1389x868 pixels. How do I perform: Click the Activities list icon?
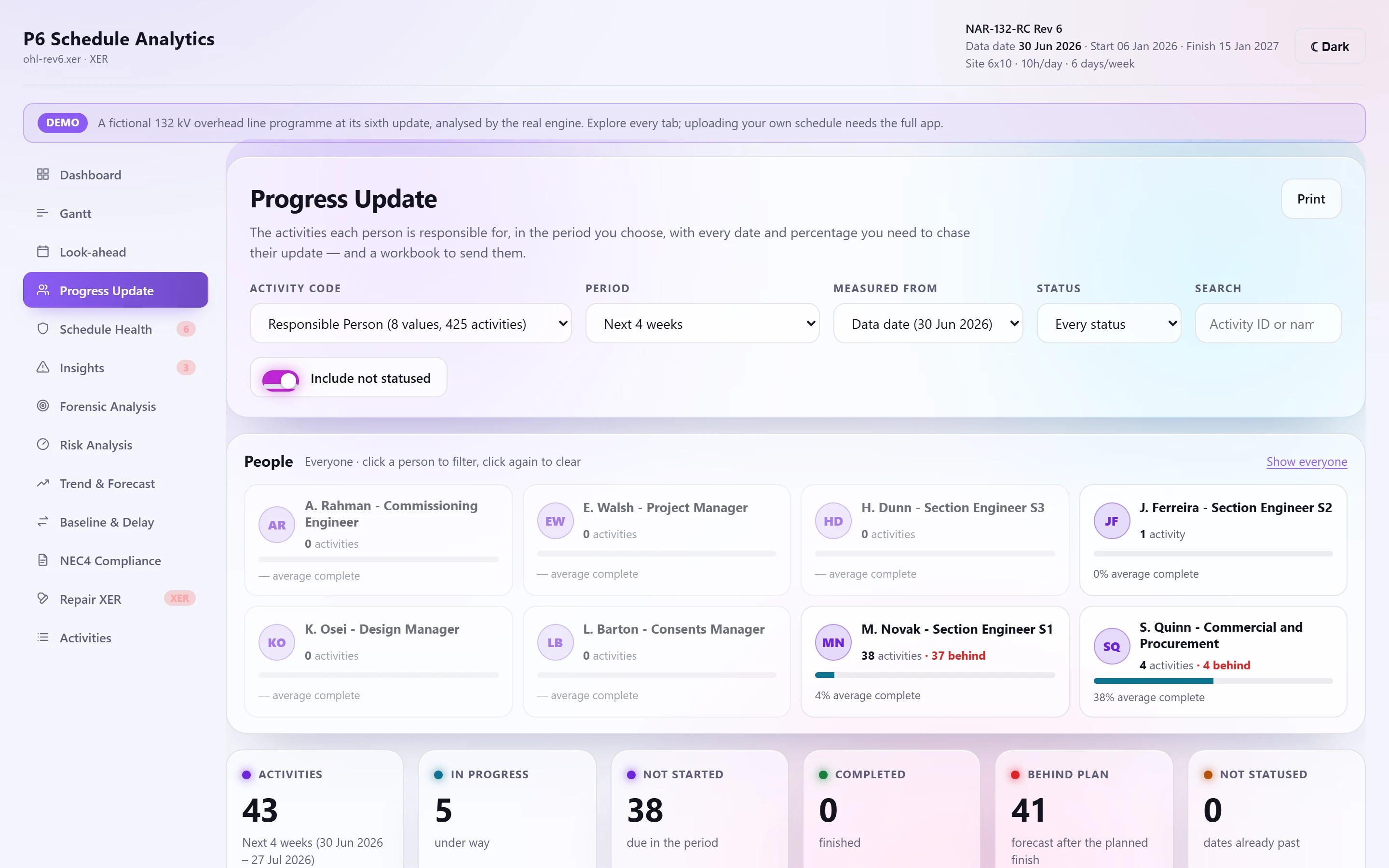click(43, 637)
